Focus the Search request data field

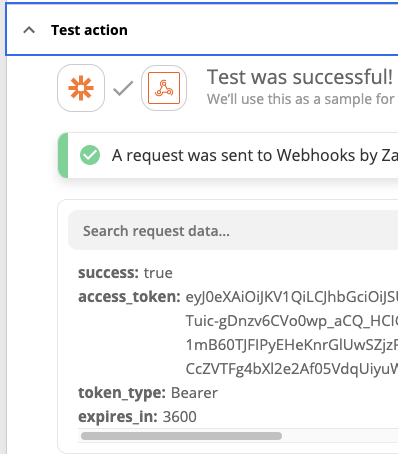(233, 230)
